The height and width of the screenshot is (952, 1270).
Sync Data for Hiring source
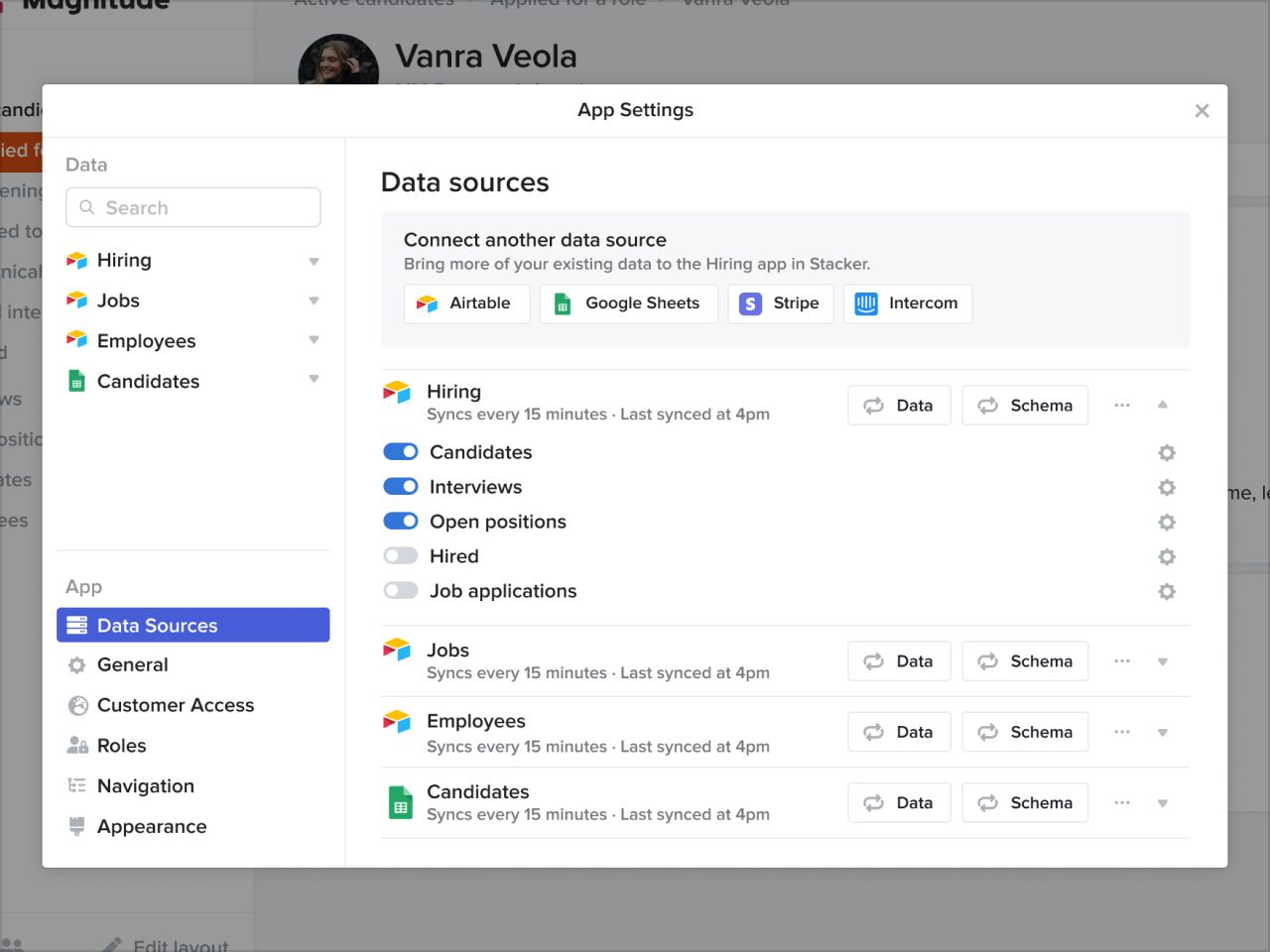pos(900,406)
